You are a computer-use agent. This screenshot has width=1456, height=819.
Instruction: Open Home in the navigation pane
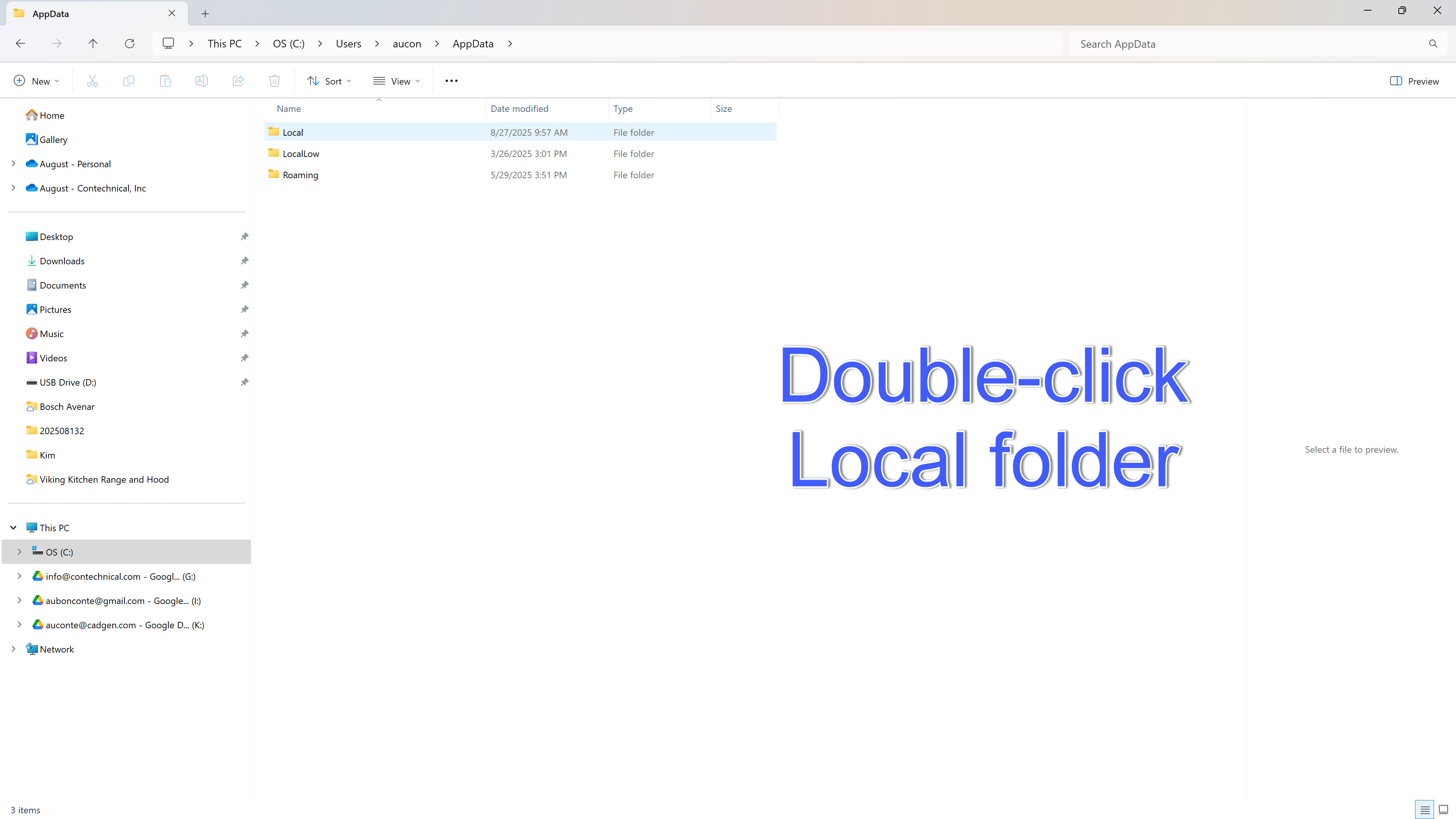[45, 115]
